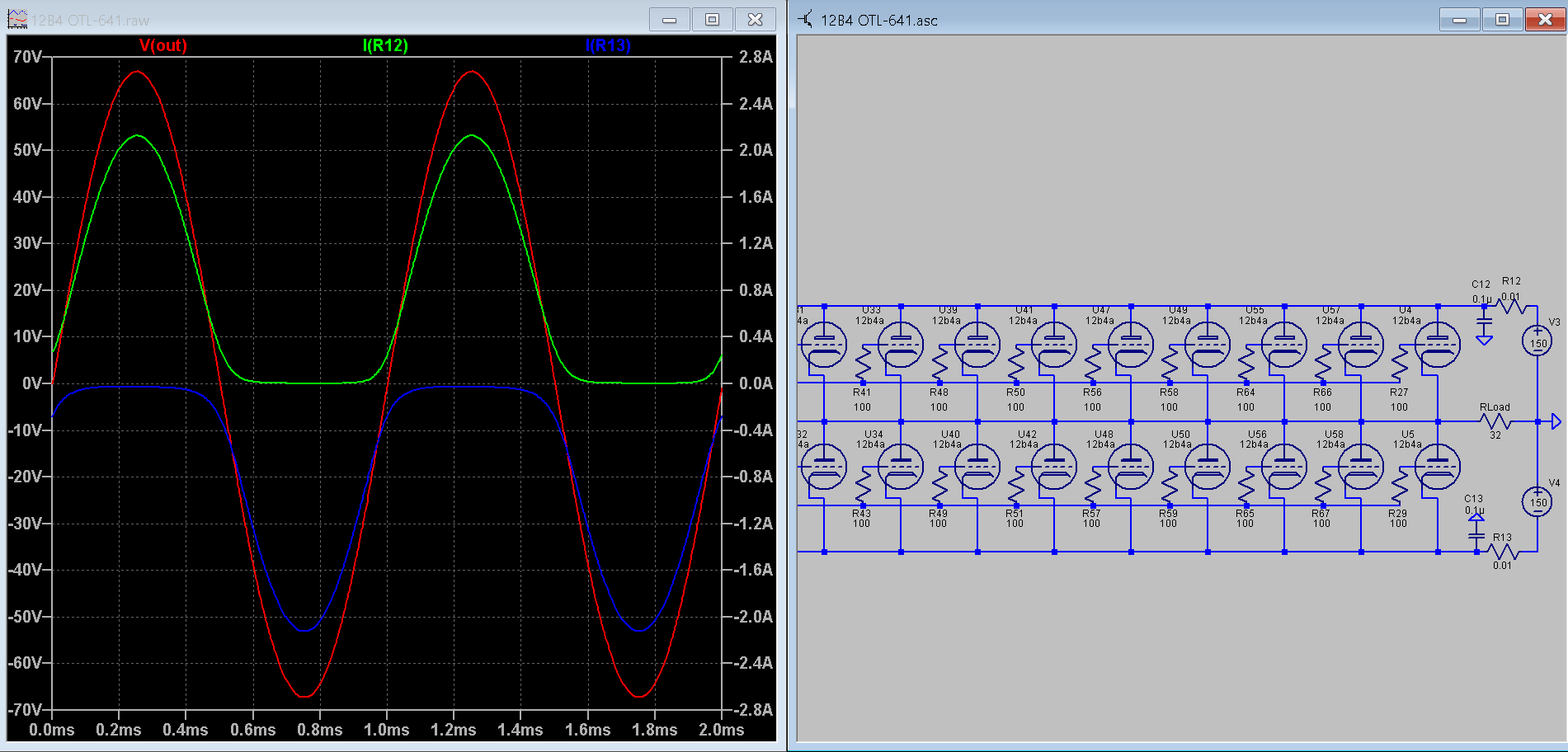Click the R50 100 resistor label
1568x752 pixels.
[x=1015, y=400]
